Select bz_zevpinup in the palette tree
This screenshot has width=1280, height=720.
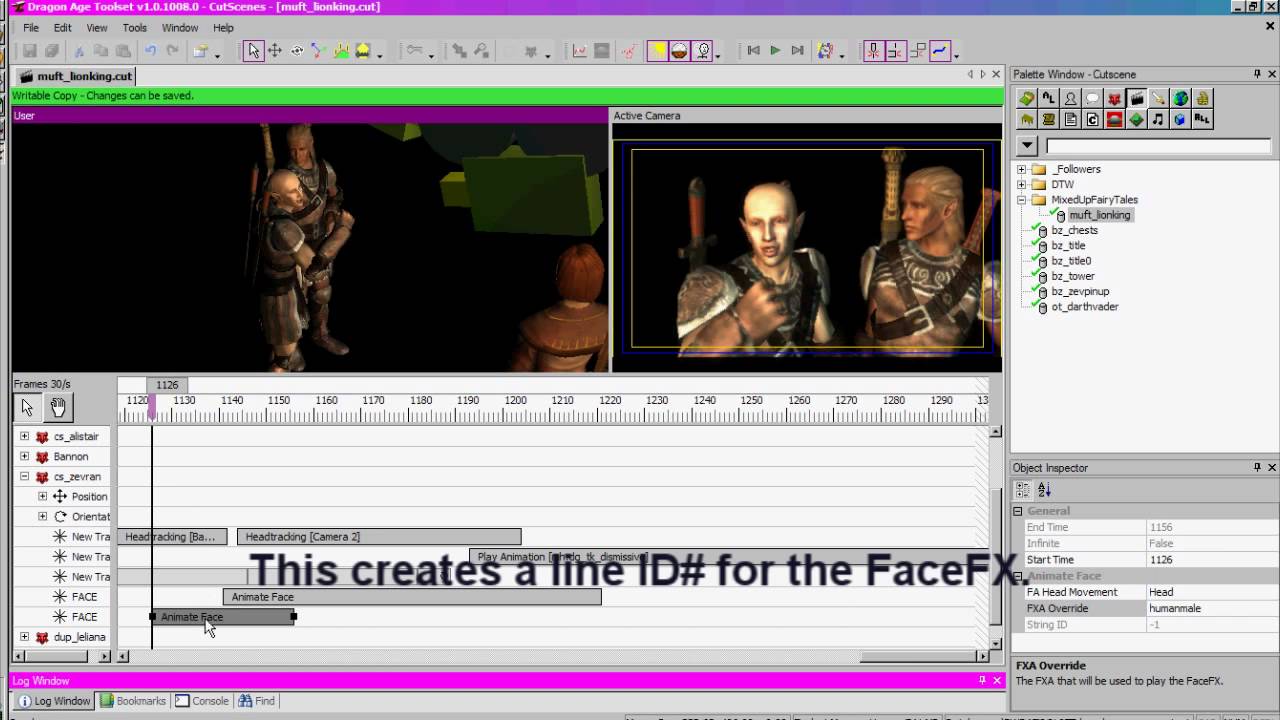[x=1081, y=291]
